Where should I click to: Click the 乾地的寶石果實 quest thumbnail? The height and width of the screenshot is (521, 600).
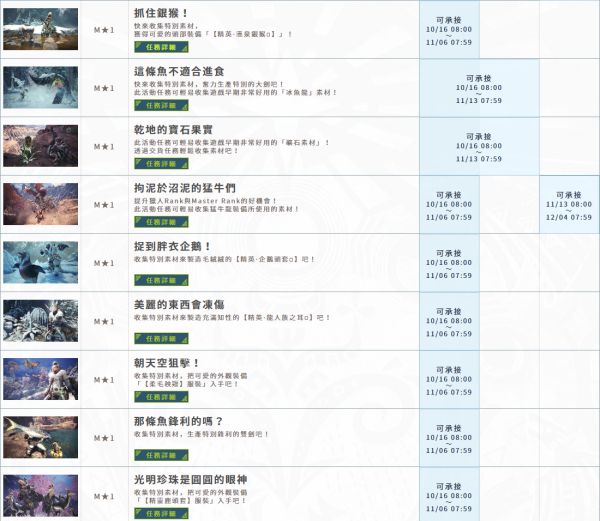pos(41,146)
